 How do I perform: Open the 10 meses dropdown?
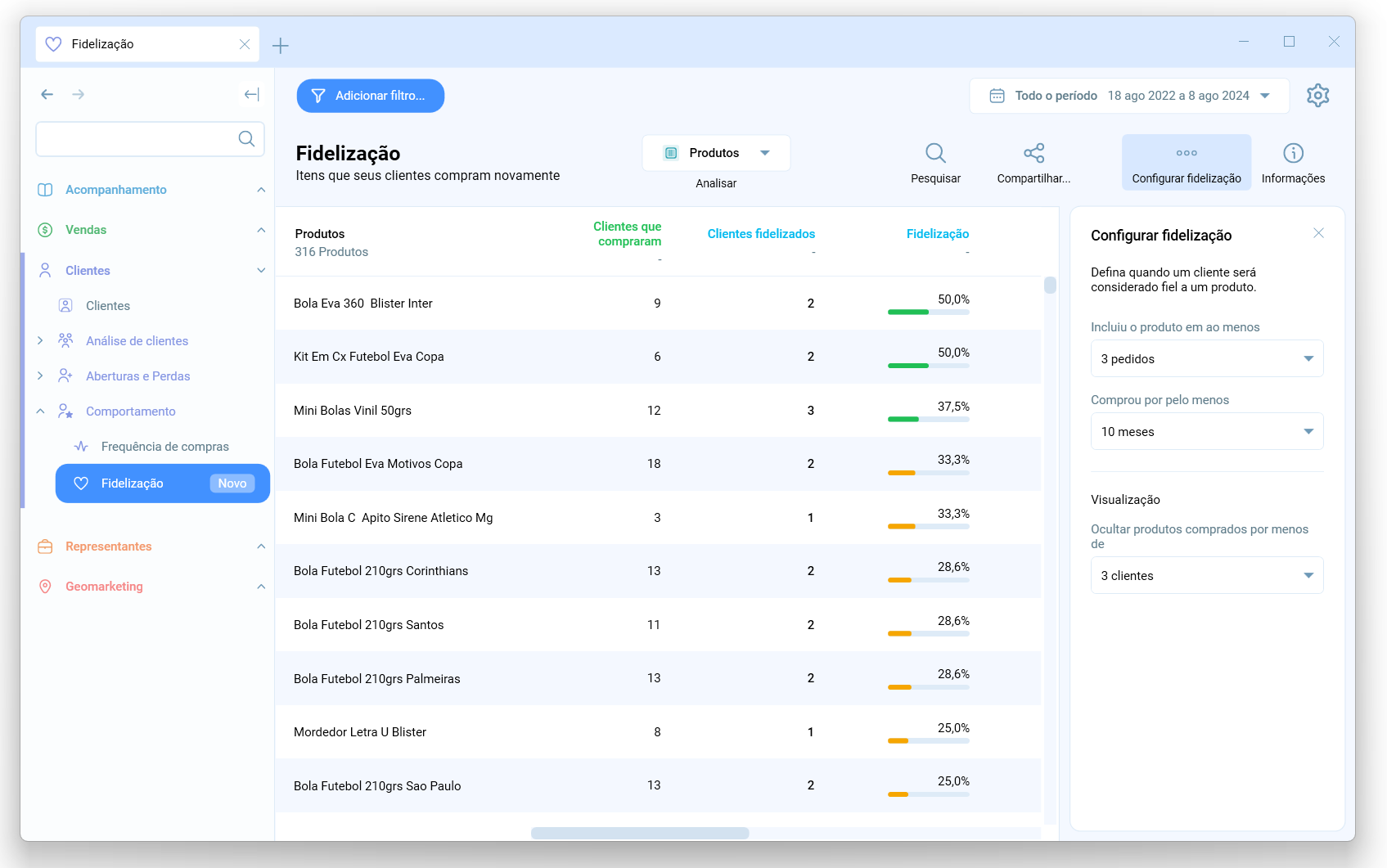pyautogui.click(x=1207, y=431)
